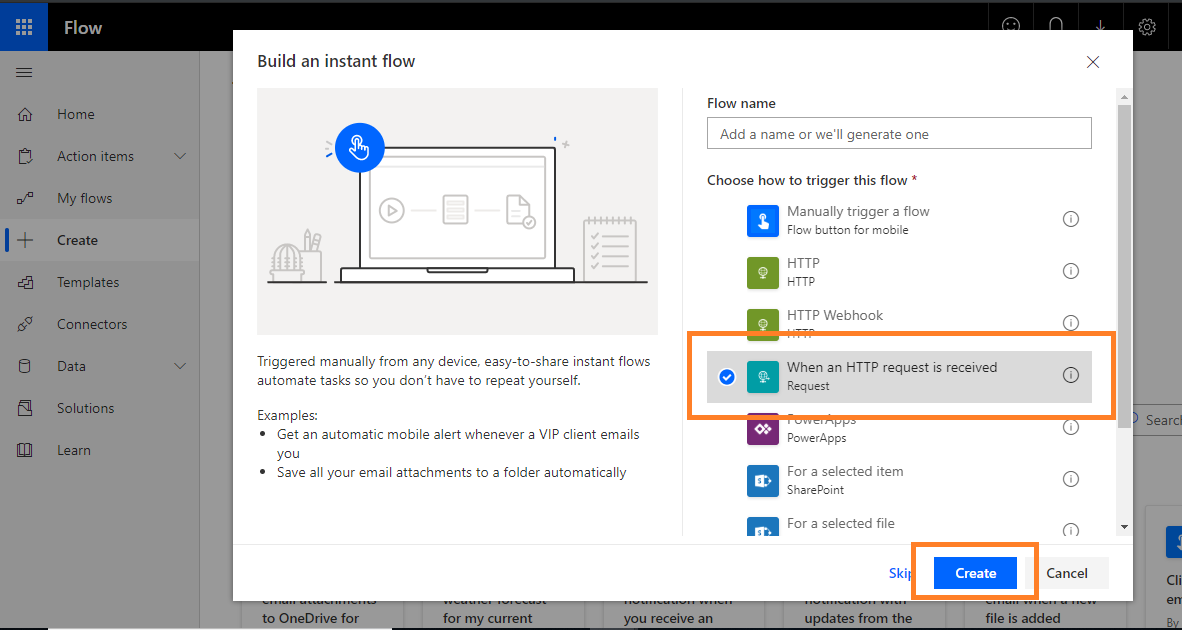Click the Flow title in header

83,29
